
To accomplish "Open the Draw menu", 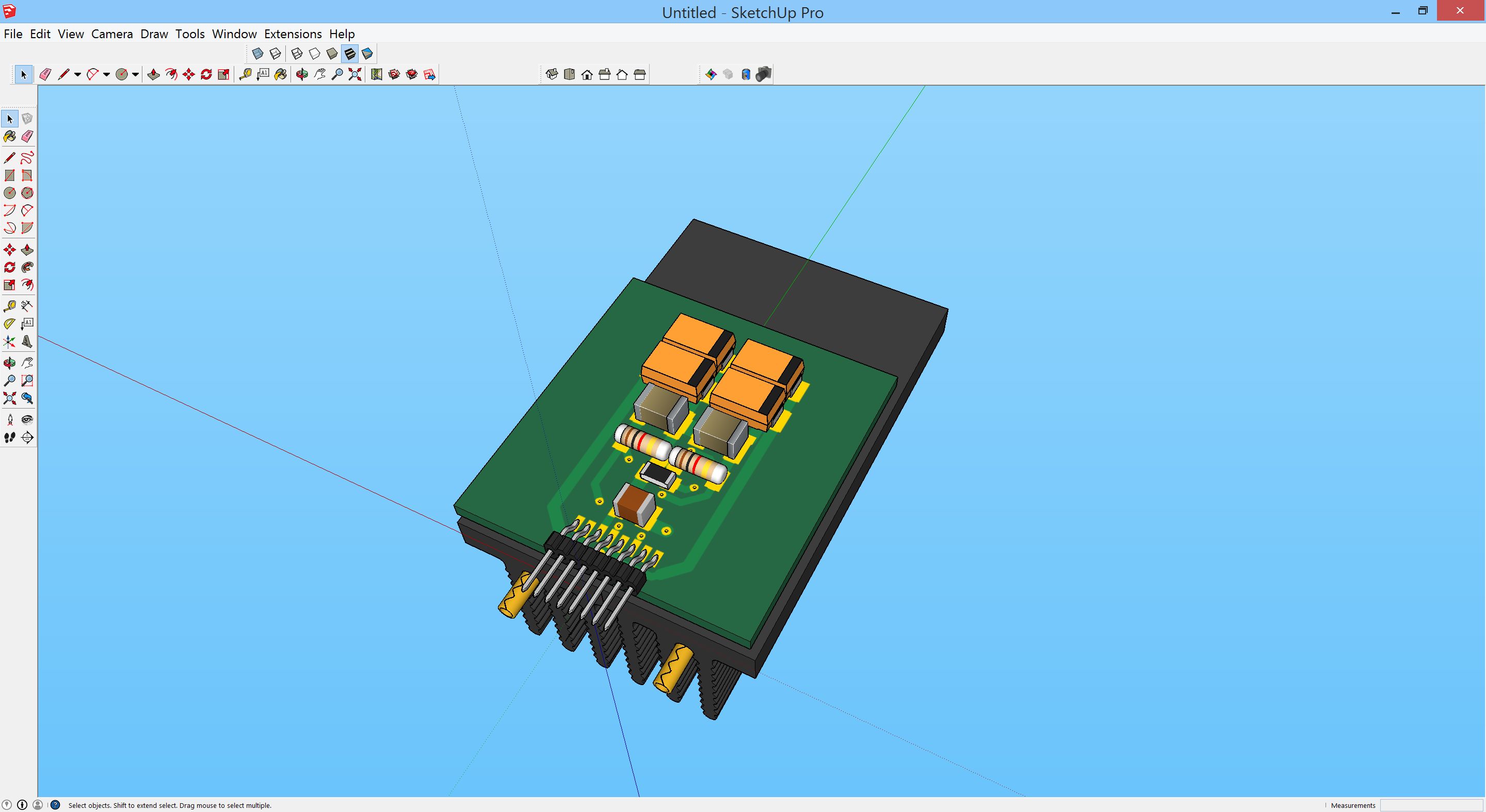I will pos(155,34).
